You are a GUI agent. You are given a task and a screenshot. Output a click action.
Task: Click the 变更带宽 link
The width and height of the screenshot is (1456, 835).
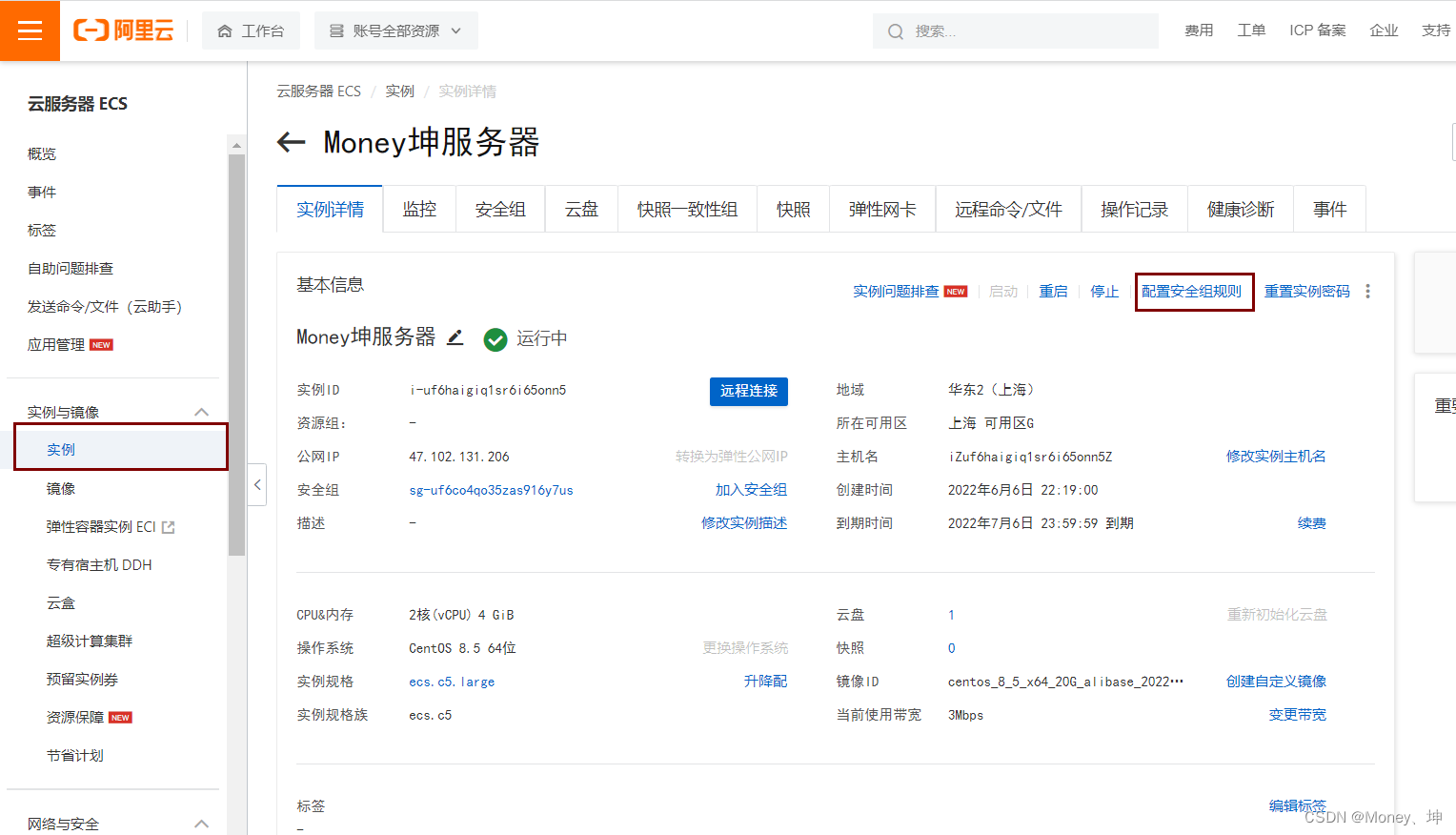click(x=1298, y=715)
